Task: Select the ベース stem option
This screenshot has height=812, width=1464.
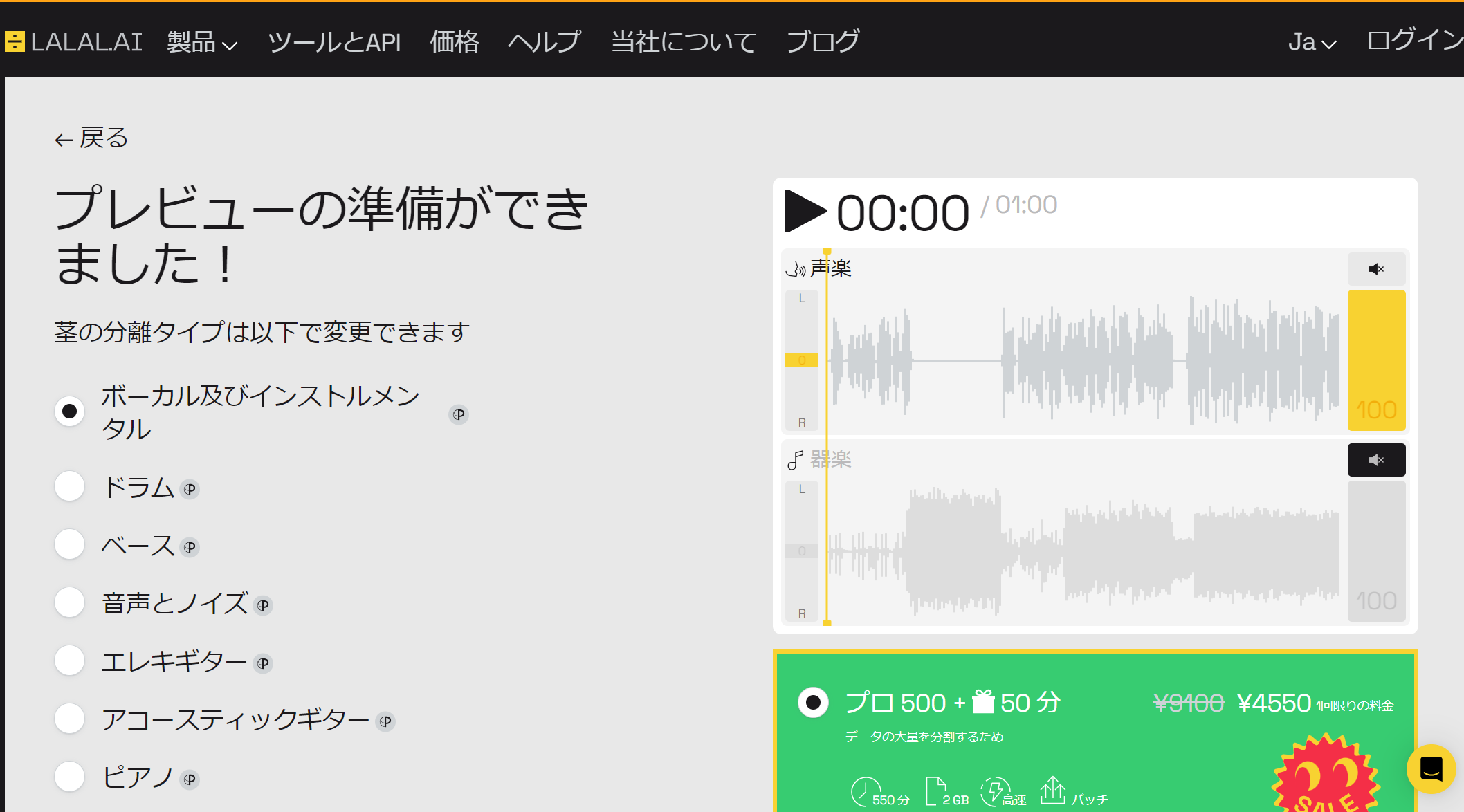Action: pos(70,544)
